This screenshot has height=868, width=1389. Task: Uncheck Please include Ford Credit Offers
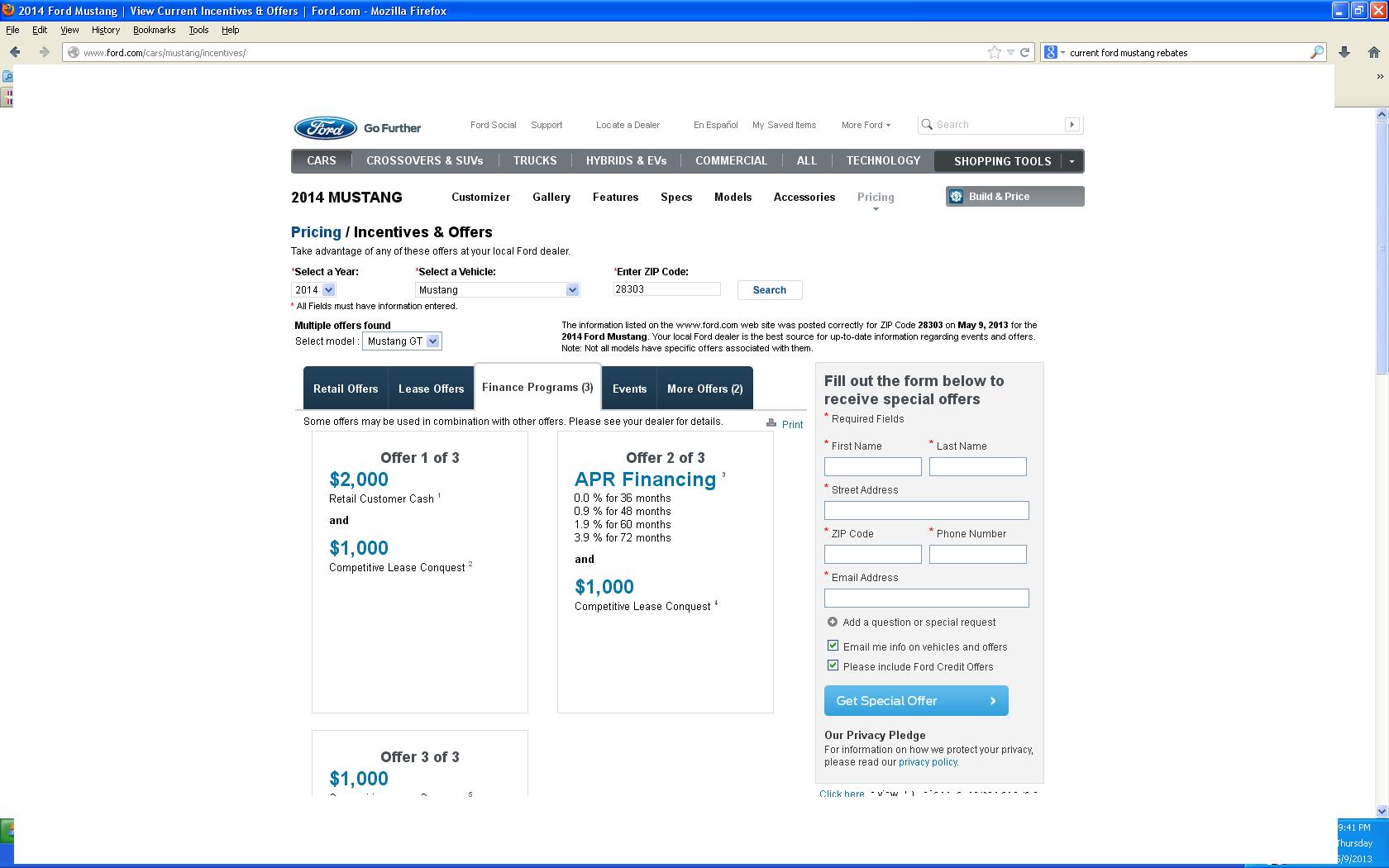(833, 665)
